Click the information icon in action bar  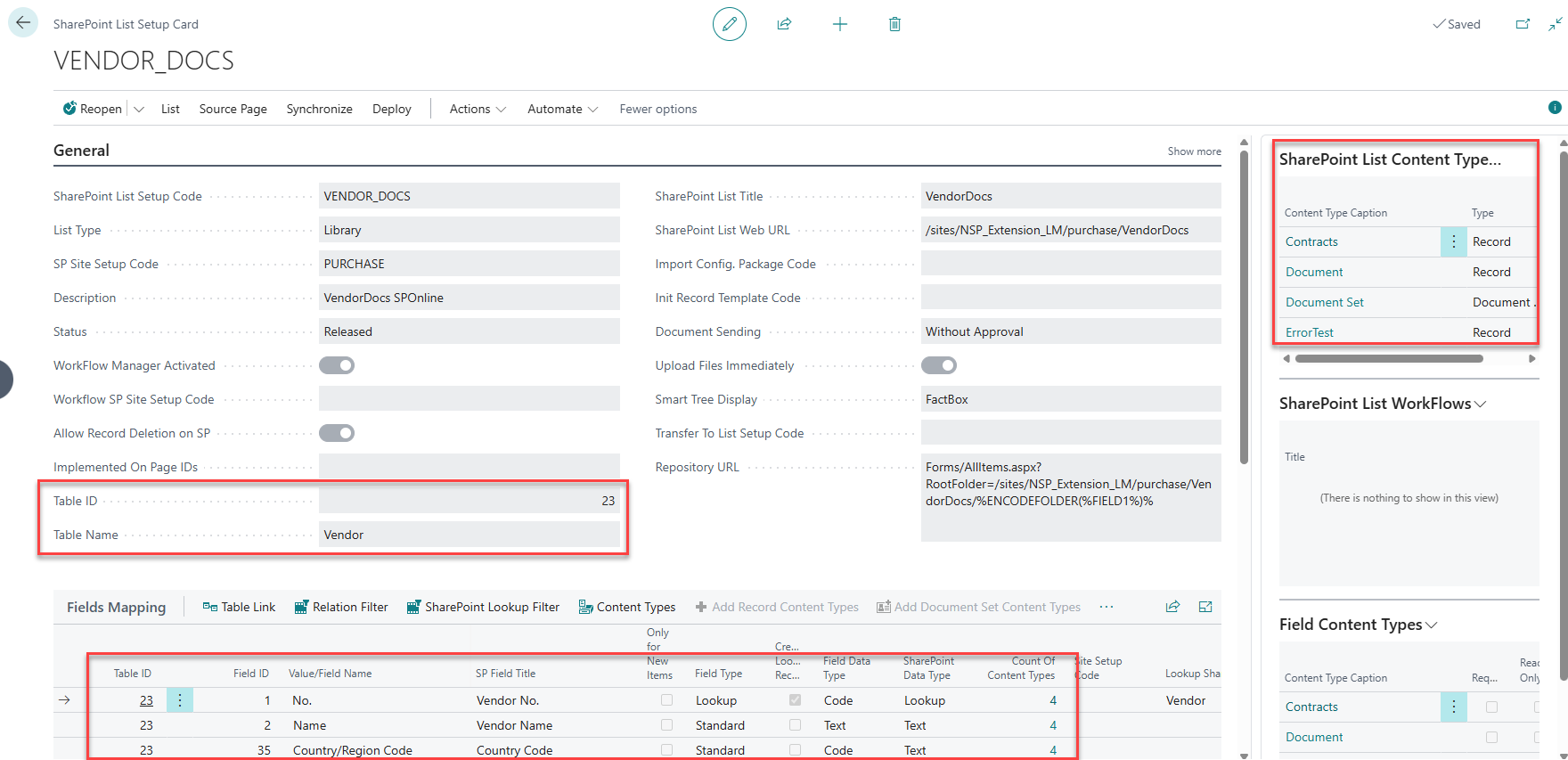[1555, 108]
